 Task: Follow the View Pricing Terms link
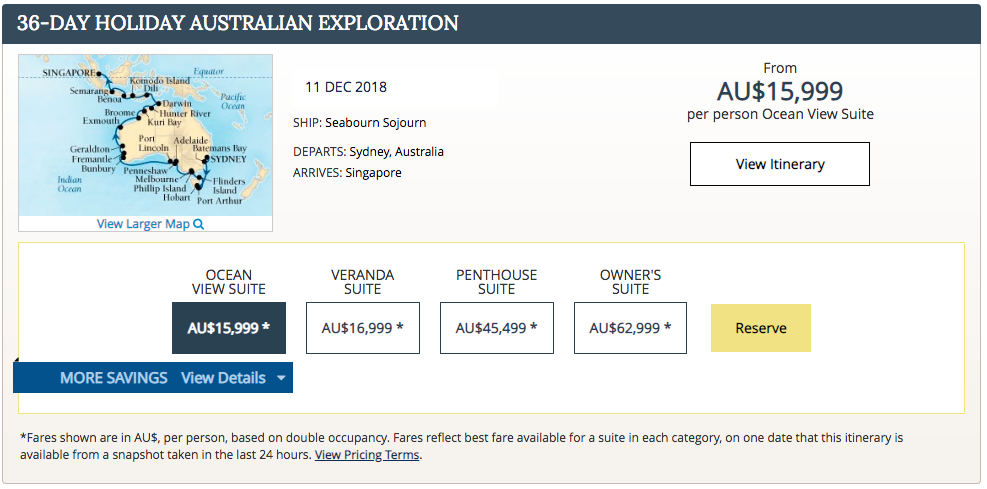367,455
